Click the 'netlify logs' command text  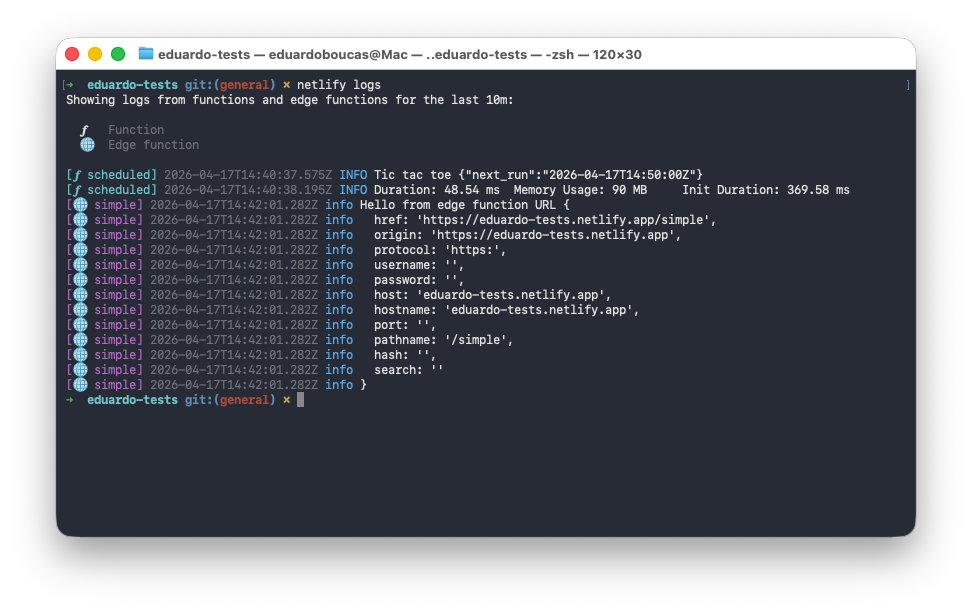click(x=338, y=85)
